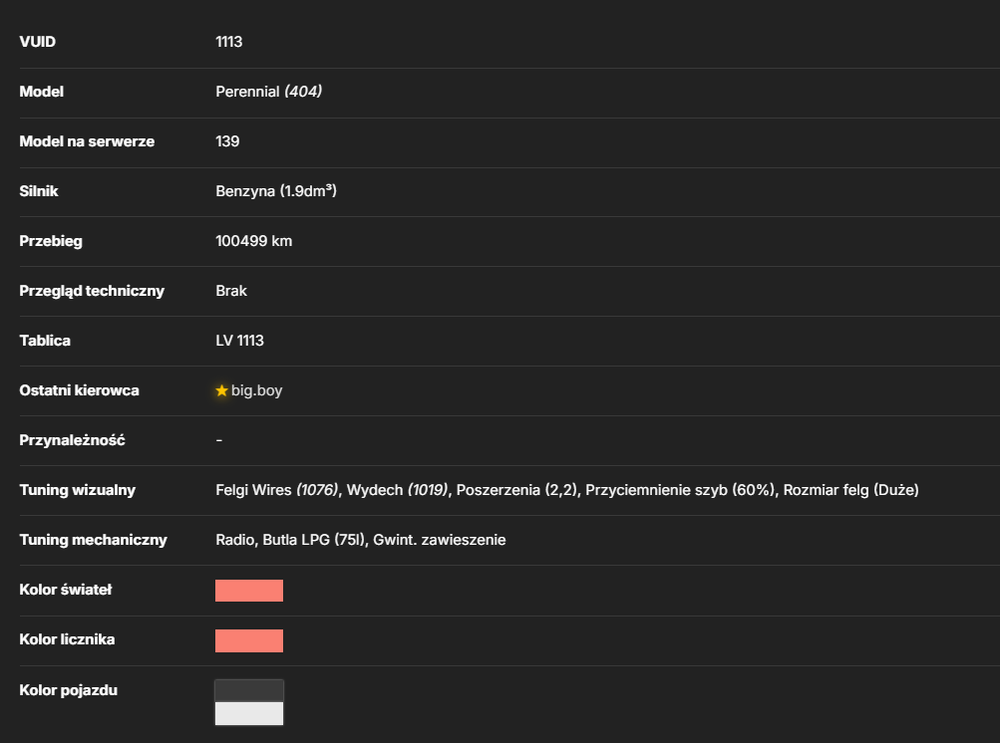Open the big.boy driver profile link
The image size is (1000, 743).
pos(256,390)
